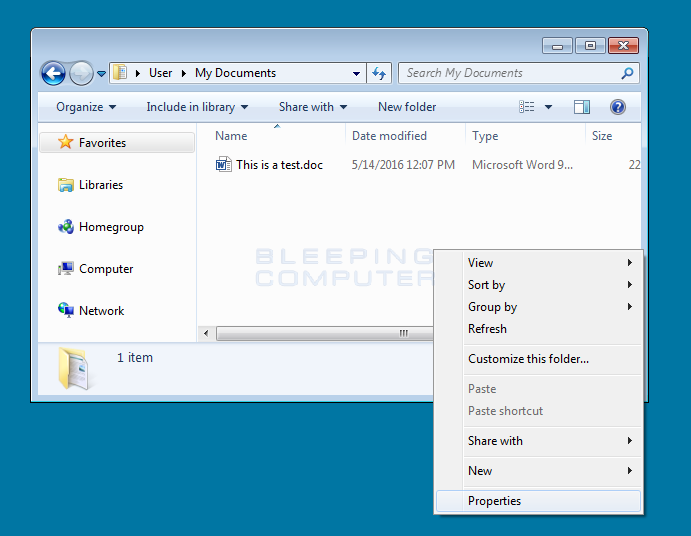Image resolution: width=691 pixels, height=536 pixels.
Task: Minimize the My Documents window
Action: coord(557,46)
